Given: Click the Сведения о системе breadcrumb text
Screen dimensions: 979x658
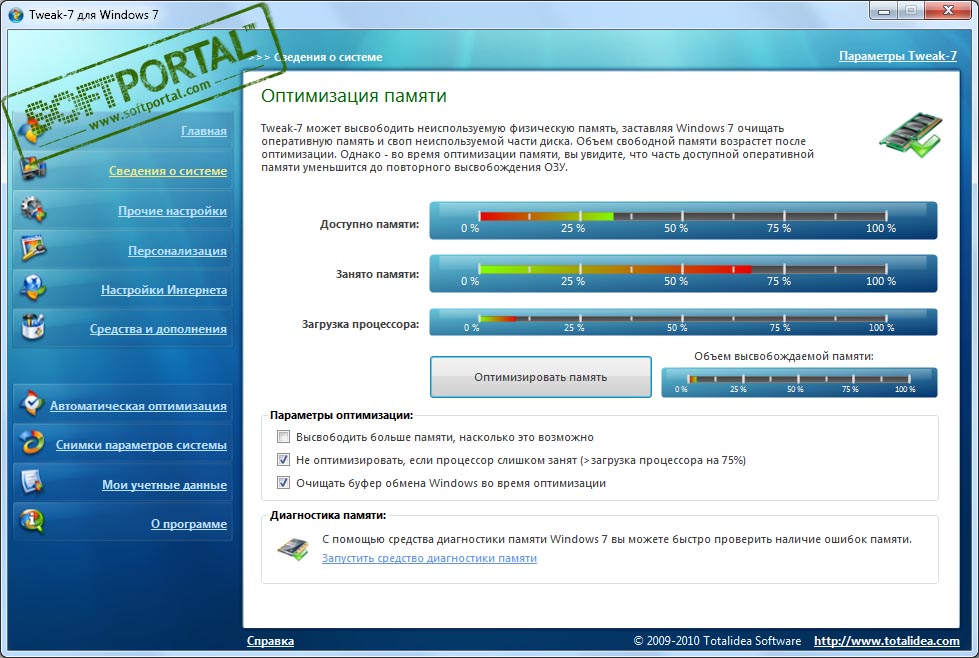Looking at the screenshot, I should pos(328,57).
